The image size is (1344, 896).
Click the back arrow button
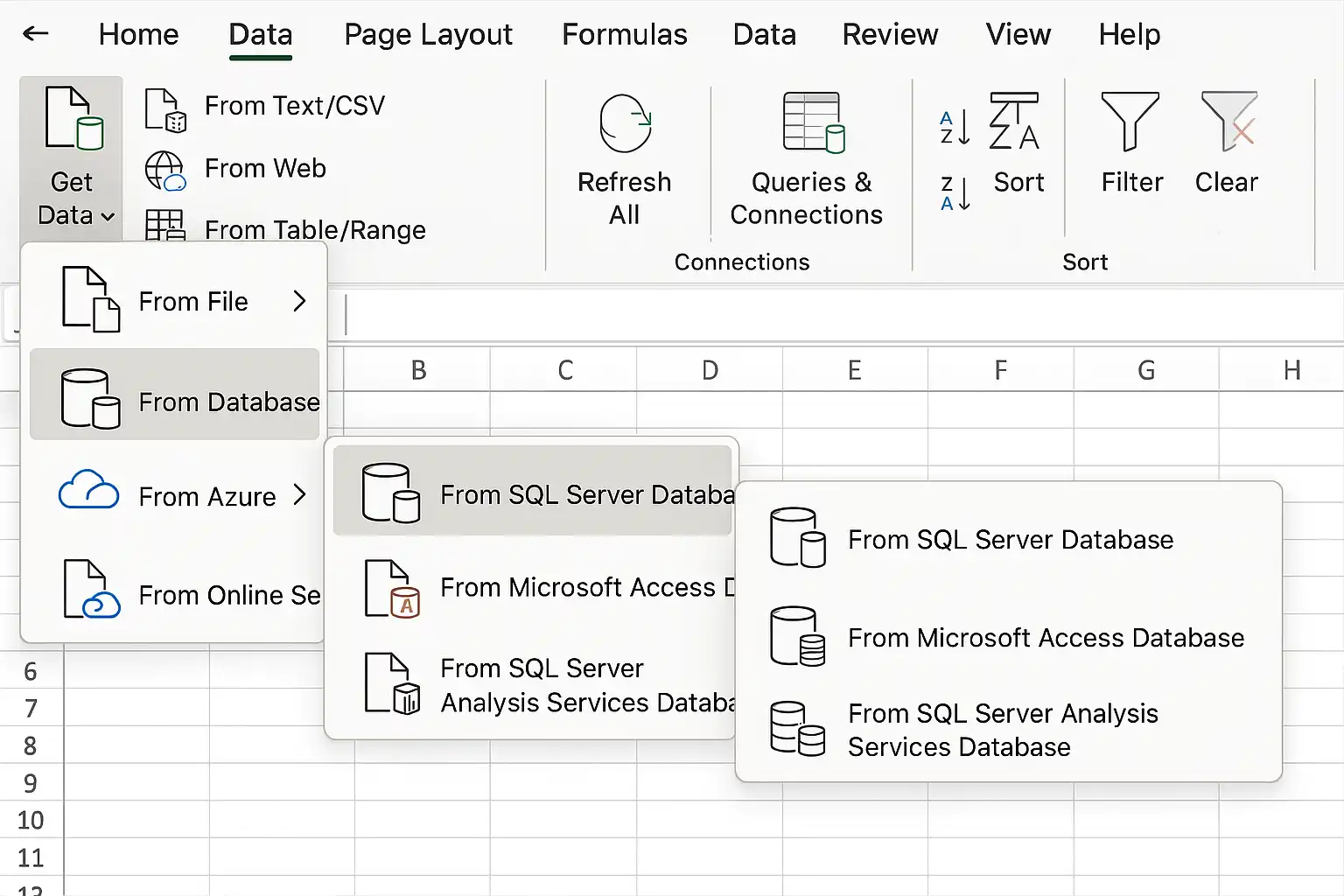(36, 34)
